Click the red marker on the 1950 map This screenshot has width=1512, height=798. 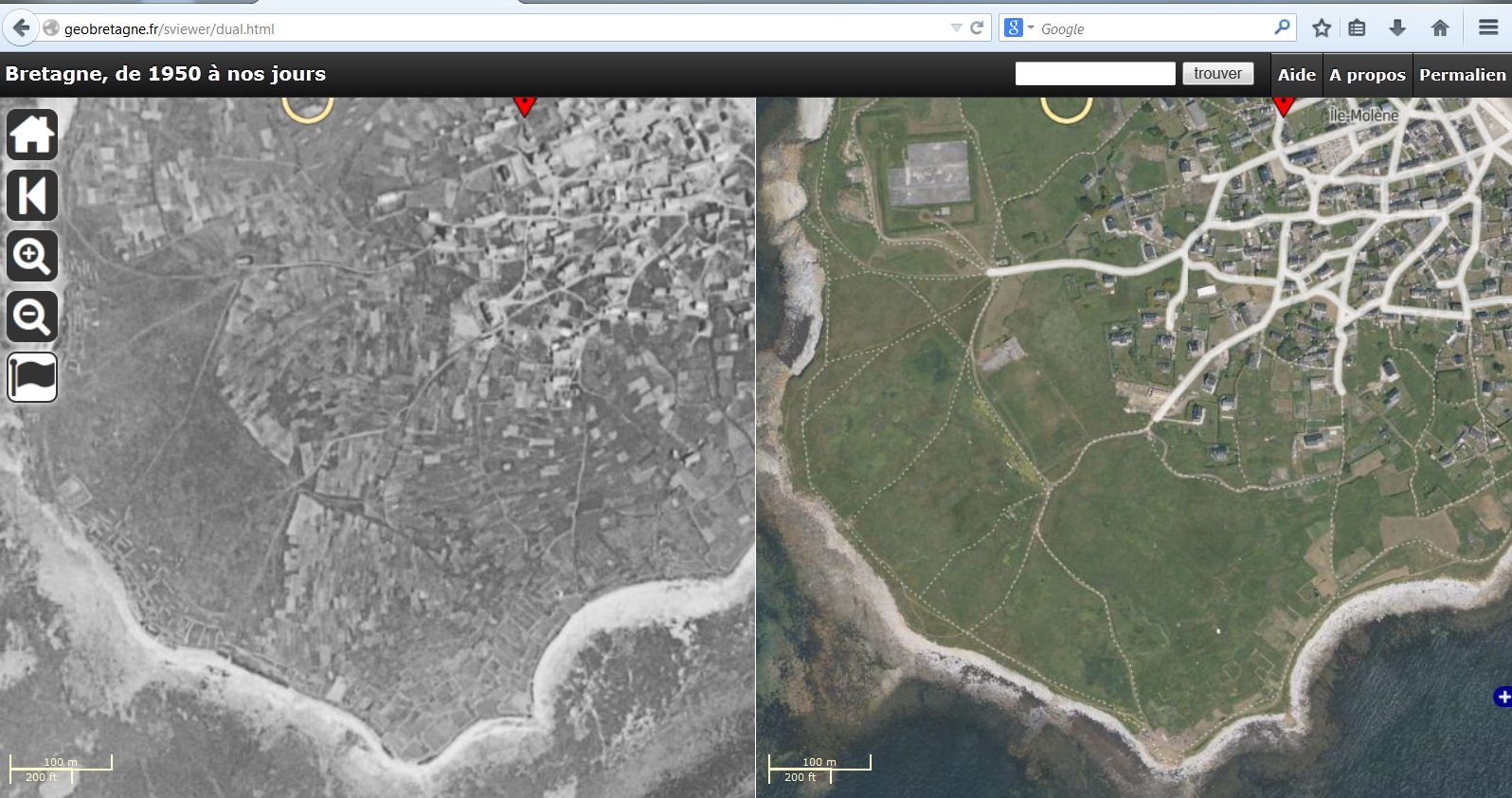point(524,105)
